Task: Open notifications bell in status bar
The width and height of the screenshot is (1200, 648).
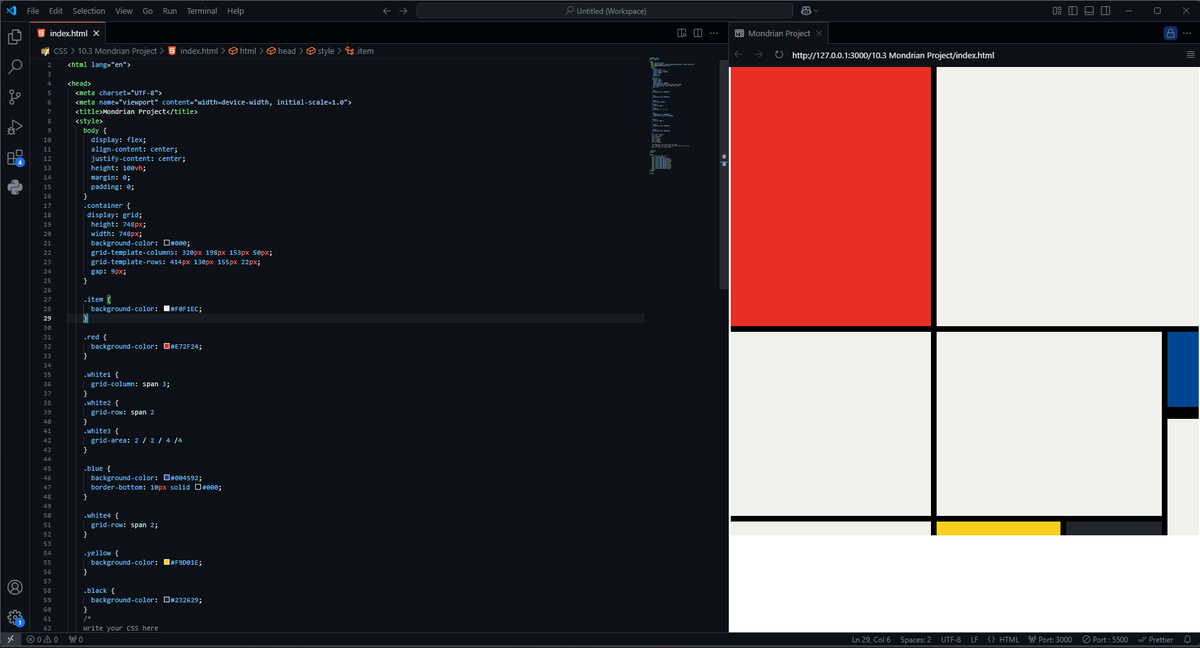Action: 1187,639
